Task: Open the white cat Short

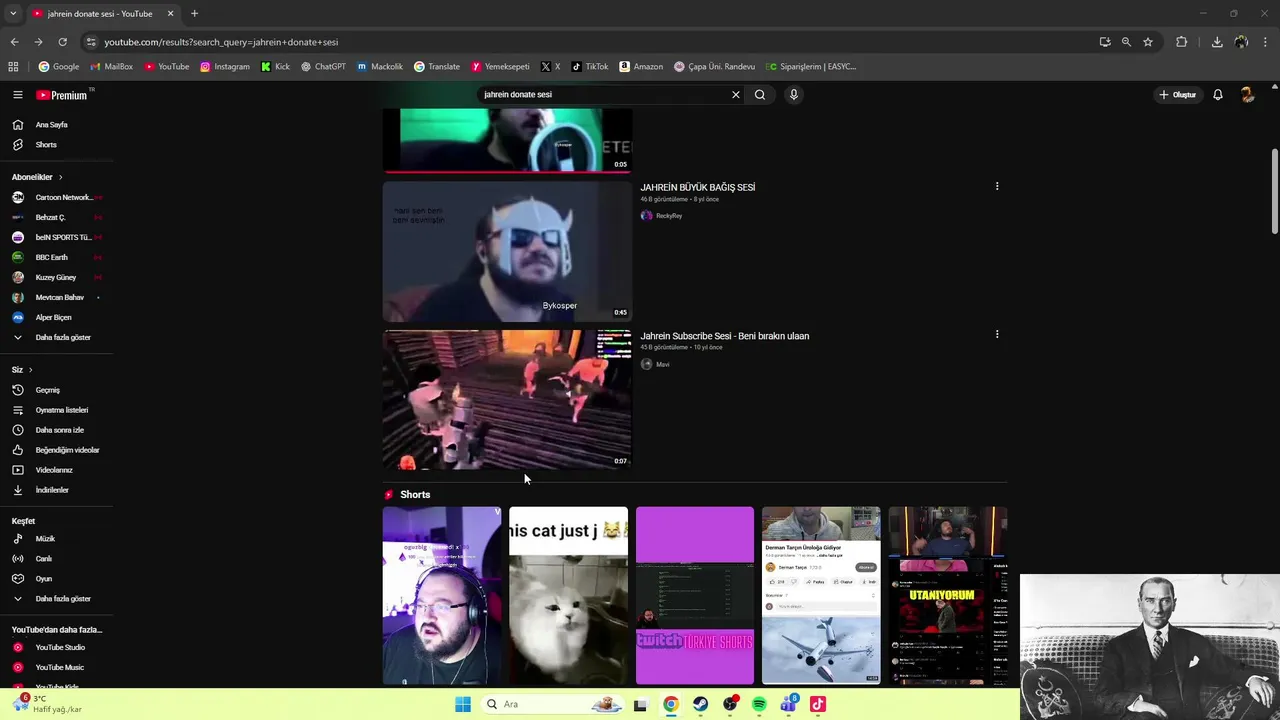Action: (568, 596)
